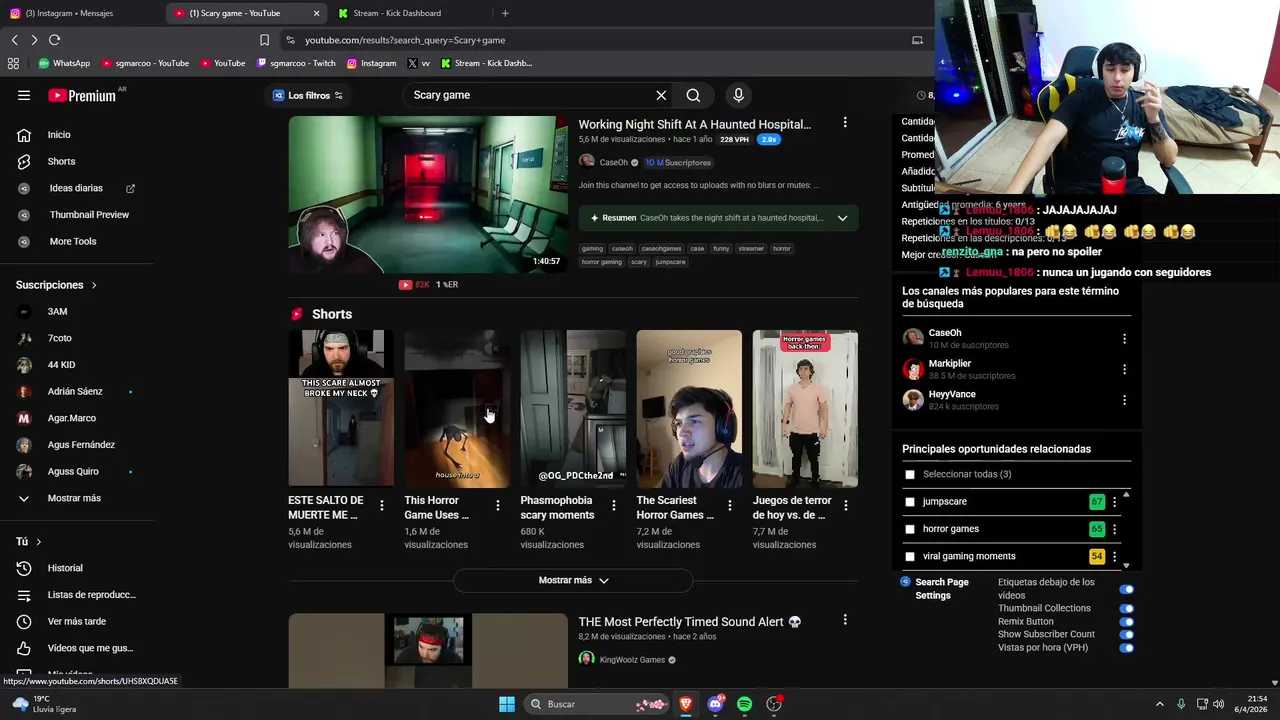Expand the Tú section arrow
1280x720 pixels.
click(x=39, y=542)
